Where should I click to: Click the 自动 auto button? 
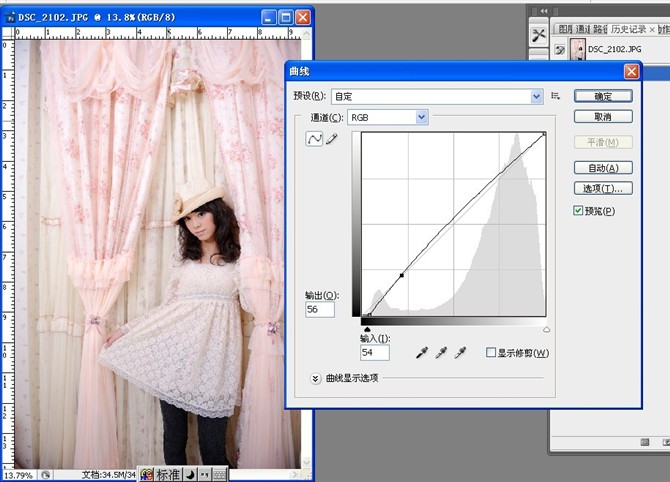pos(603,168)
